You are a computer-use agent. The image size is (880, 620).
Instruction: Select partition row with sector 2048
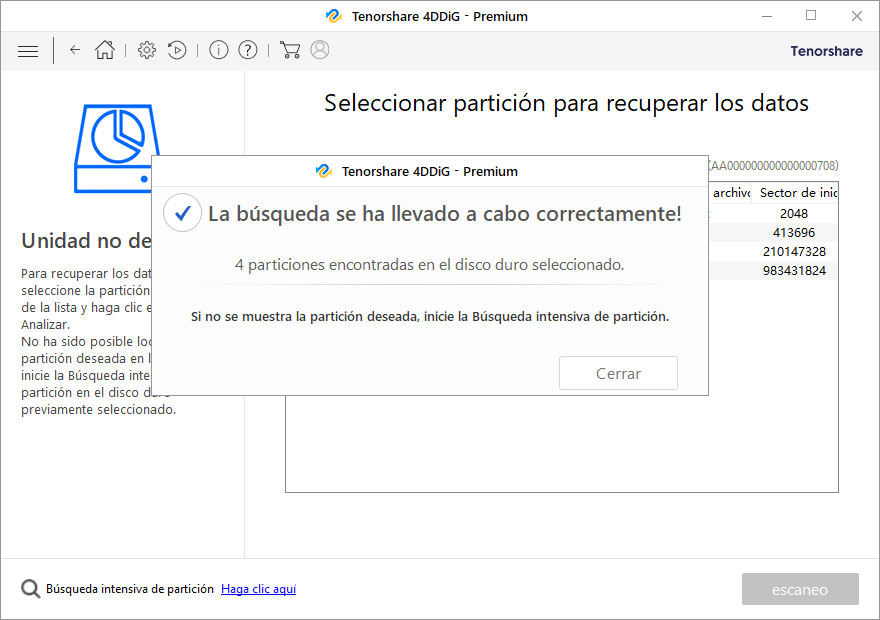coord(773,214)
